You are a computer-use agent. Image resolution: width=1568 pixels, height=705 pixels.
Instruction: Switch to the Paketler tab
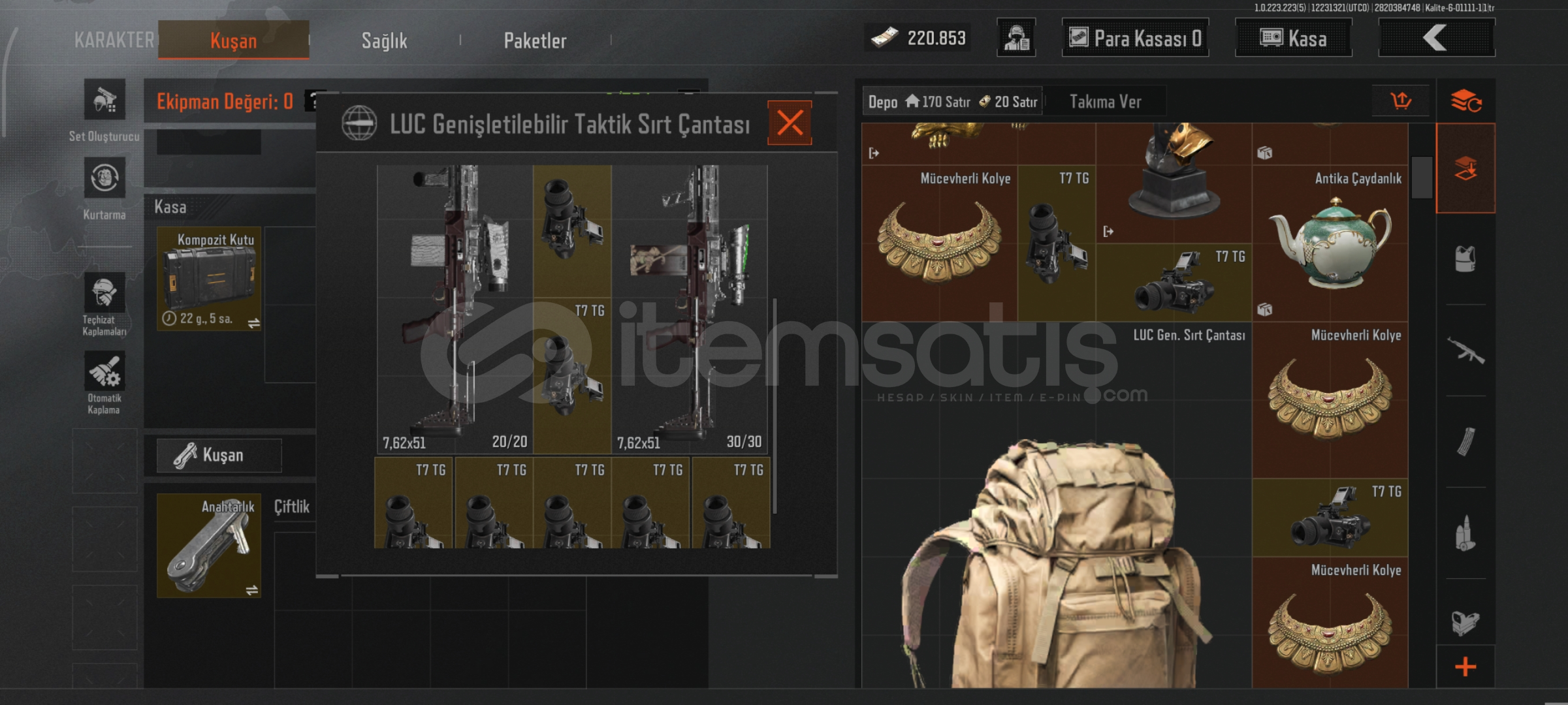click(x=536, y=40)
